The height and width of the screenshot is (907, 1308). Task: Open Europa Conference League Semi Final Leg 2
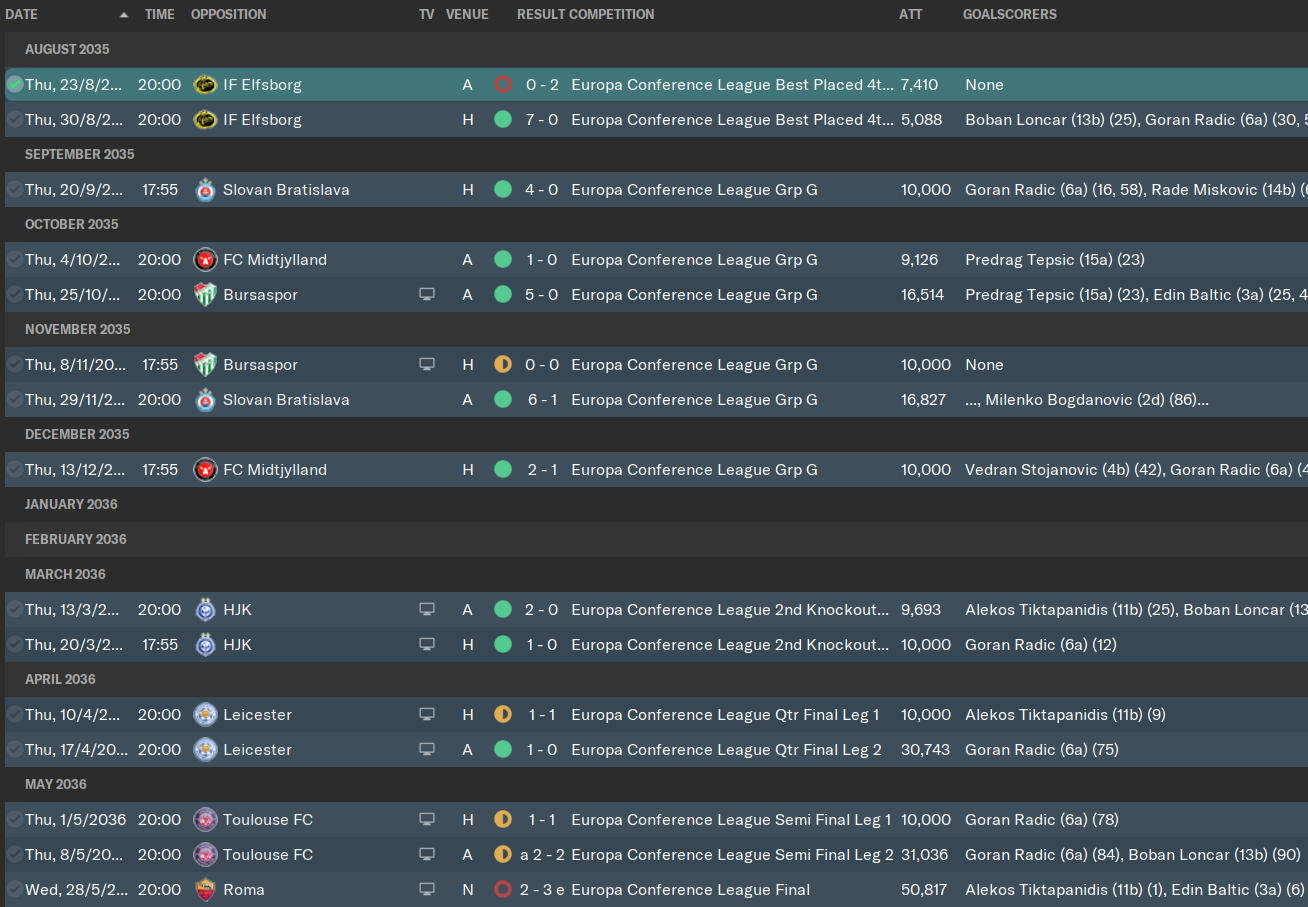pos(733,855)
